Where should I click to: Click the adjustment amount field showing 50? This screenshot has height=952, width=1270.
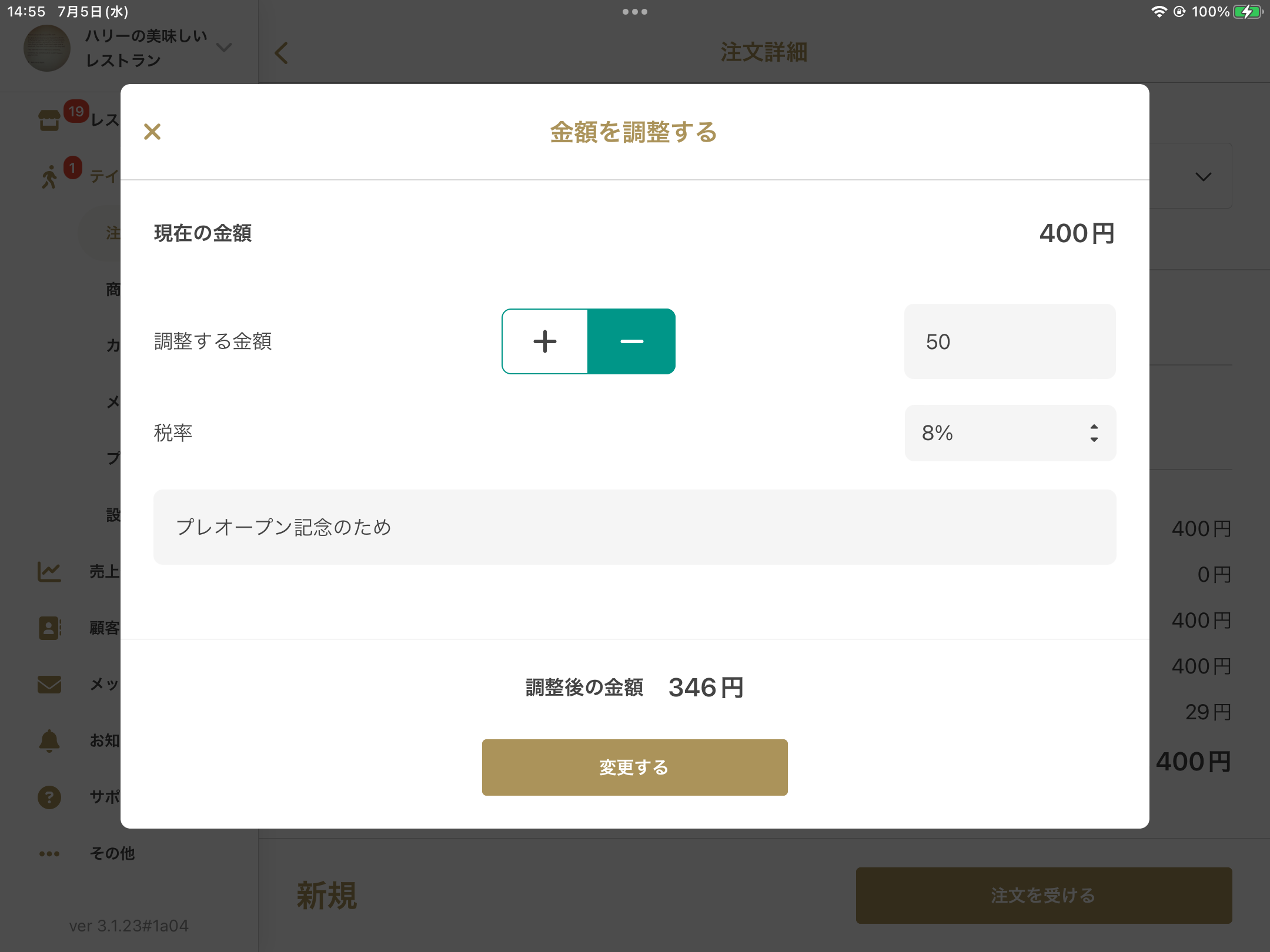click(x=1010, y=341)
